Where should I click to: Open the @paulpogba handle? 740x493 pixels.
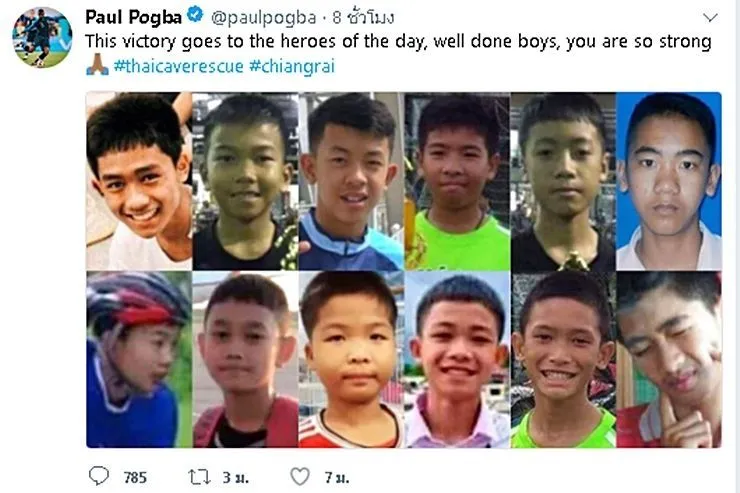263,17
